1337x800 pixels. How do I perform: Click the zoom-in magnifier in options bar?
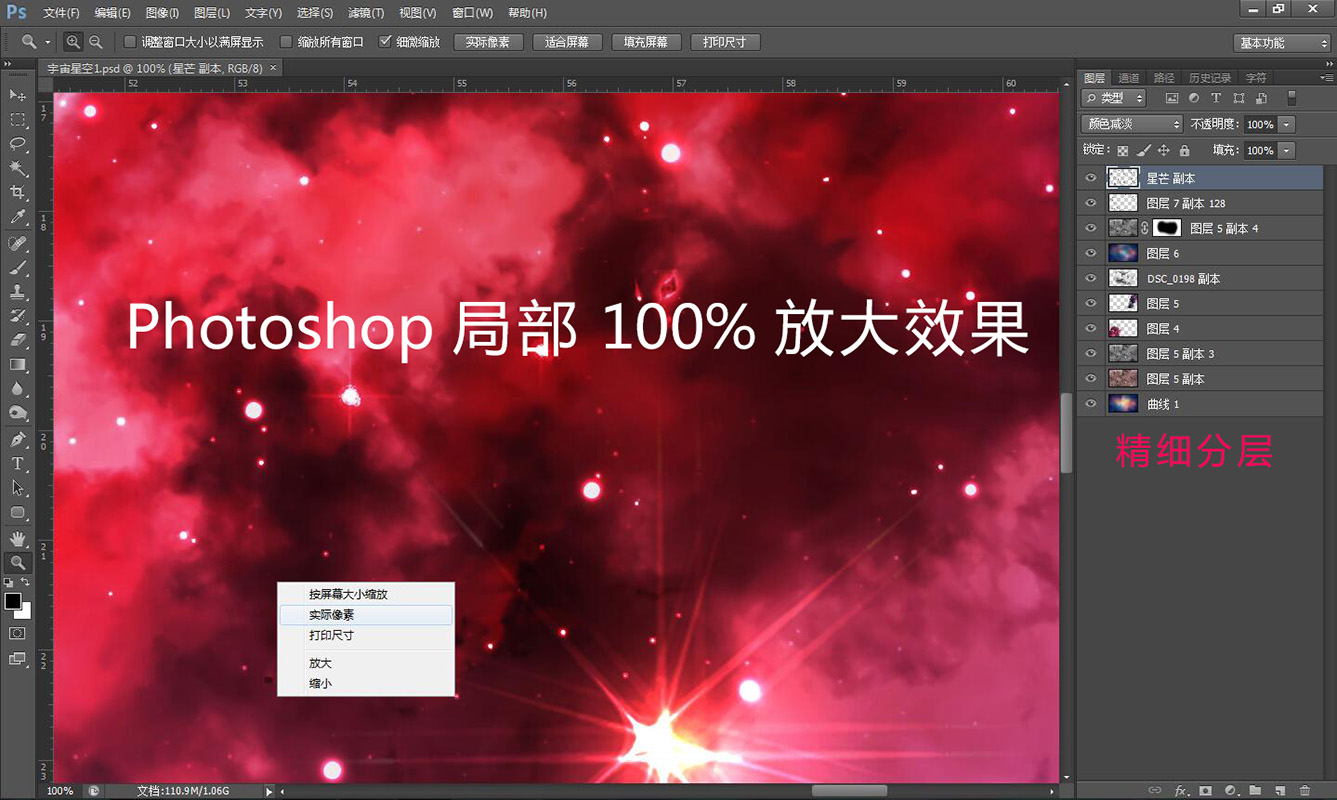coord(73,42)
